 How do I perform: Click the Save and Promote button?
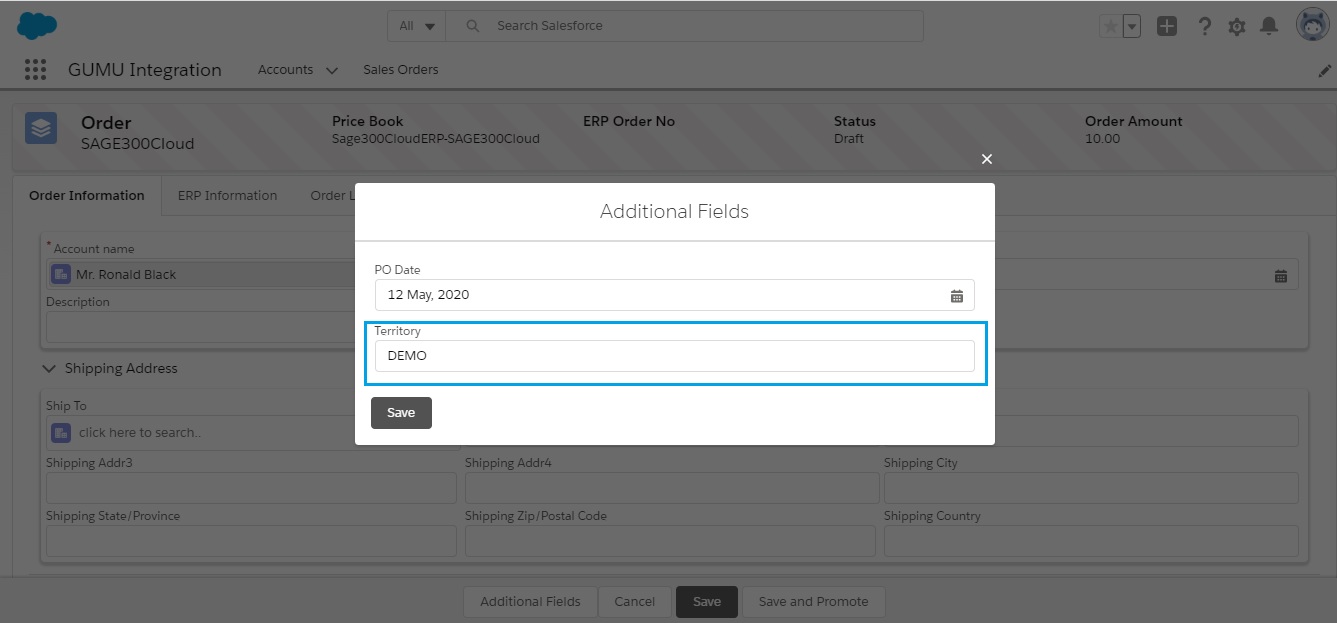813,602
